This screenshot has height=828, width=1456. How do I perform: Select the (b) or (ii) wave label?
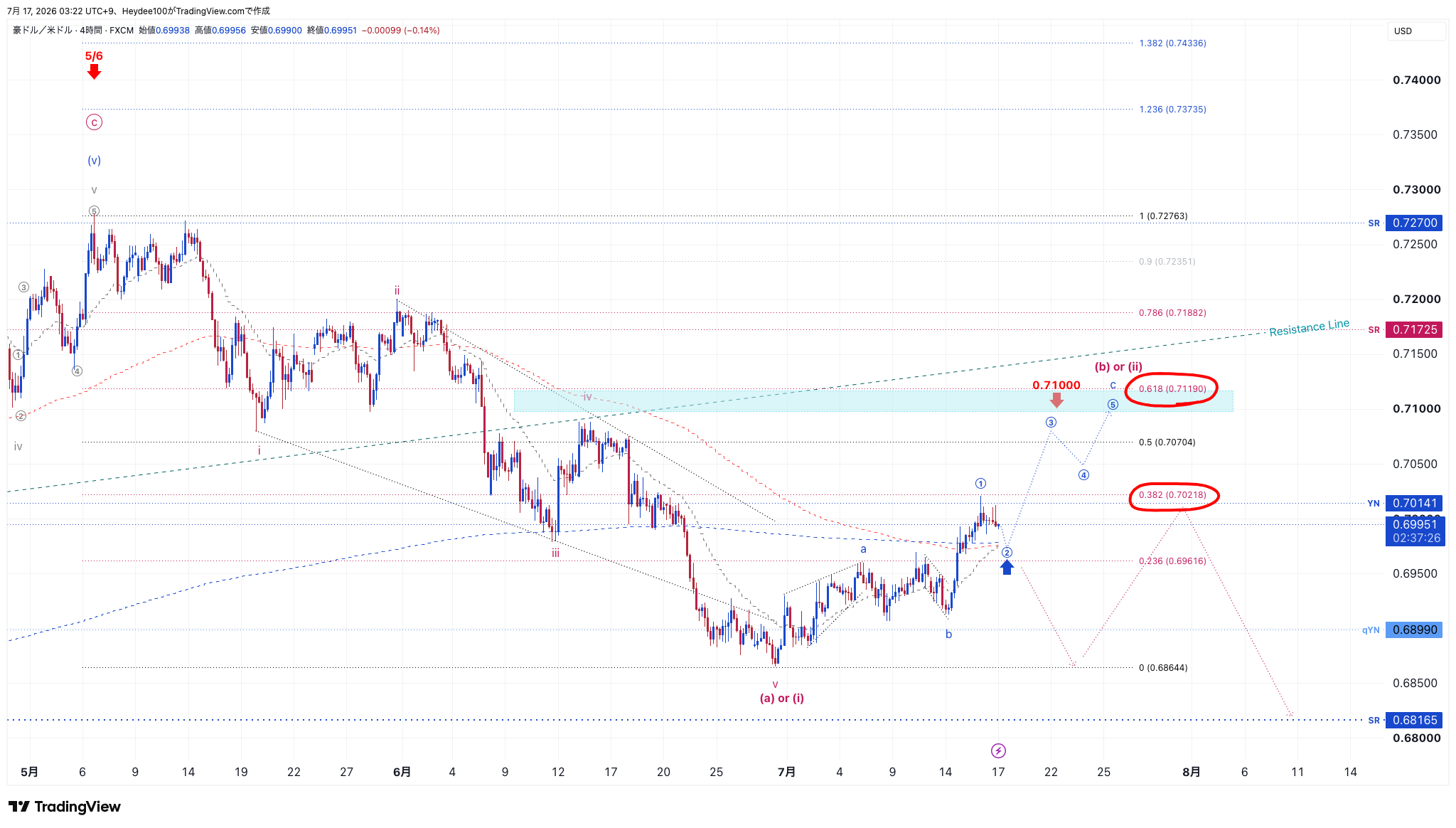1118,366
